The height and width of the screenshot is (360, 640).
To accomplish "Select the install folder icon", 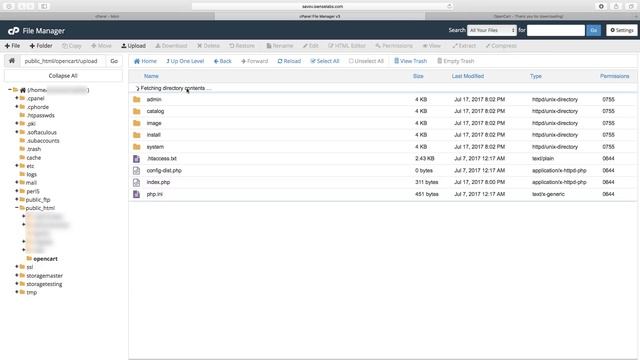I will click(x=137, y=135).
